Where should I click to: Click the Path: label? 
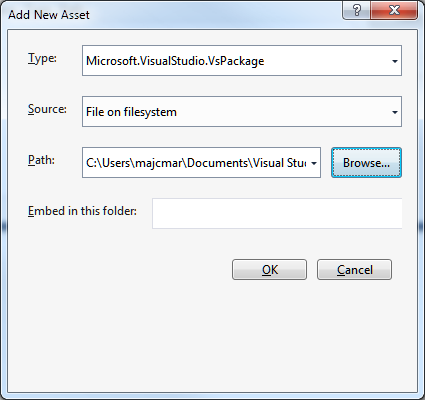click(x=41, y=160)
